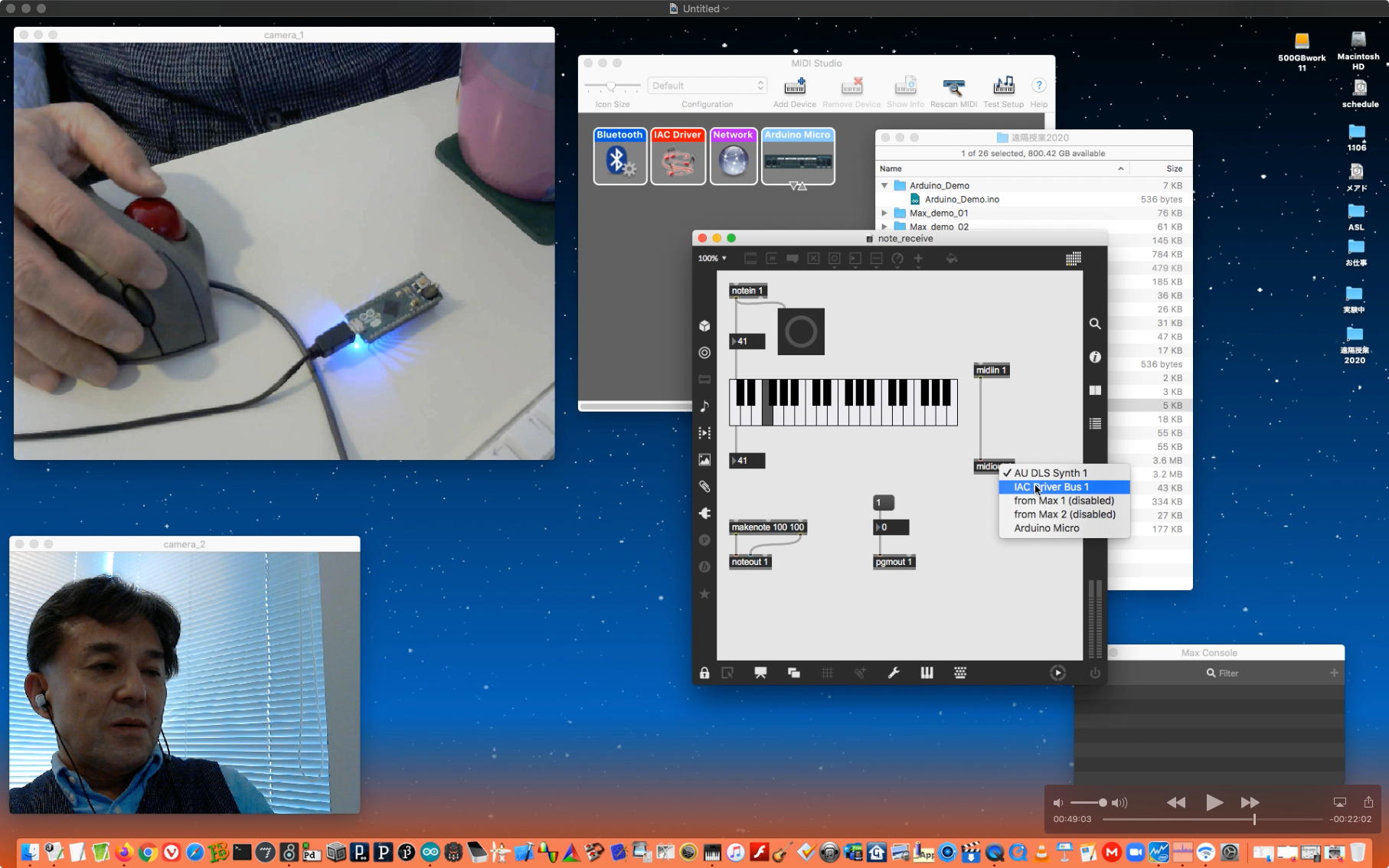Image resolution: width=1389 pixels, height=868 pixels.
Task: Toggle the patcher lock icon
Action: click(704, 673)
